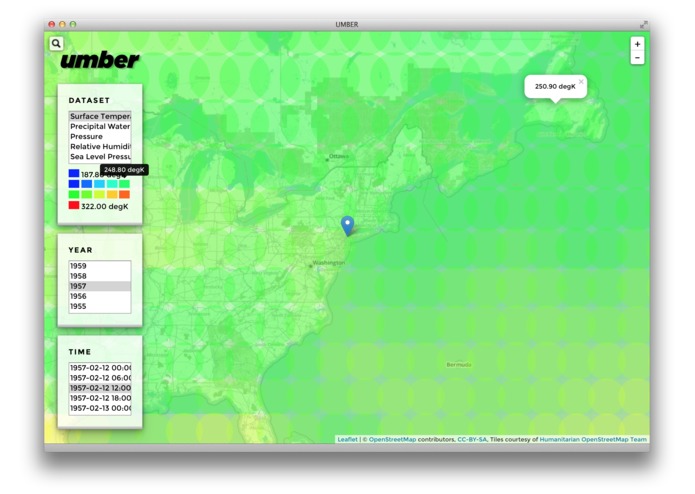Select the Surface Temperature dataset

coord(100,116)
